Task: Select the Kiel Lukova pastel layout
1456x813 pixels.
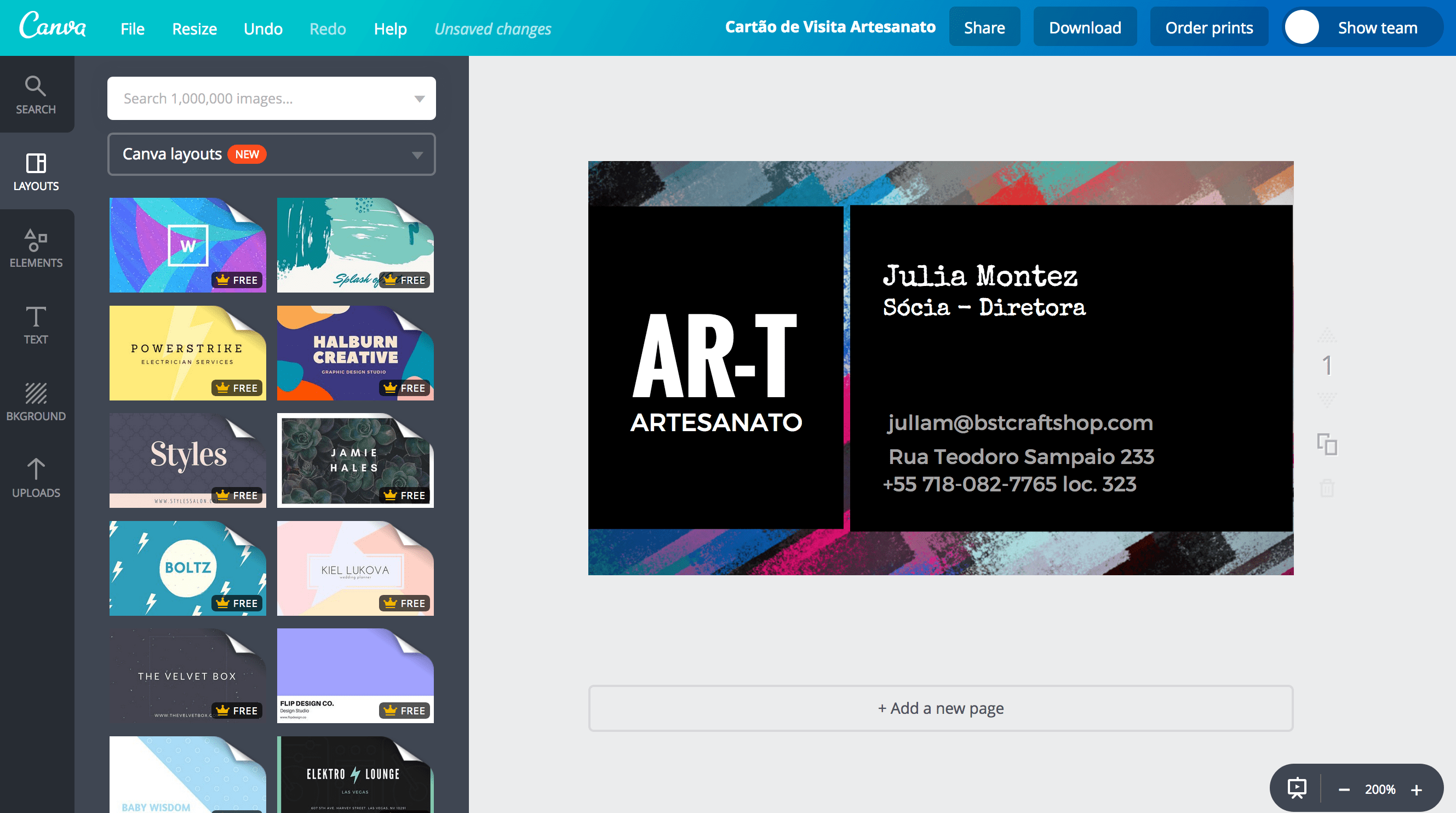Action: [x=356, y=568]
